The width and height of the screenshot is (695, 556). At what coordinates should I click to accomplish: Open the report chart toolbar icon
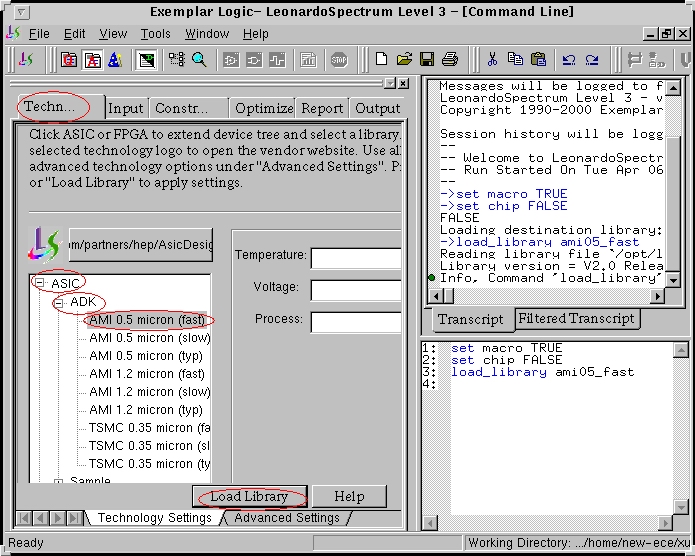[x=308, y=59]
